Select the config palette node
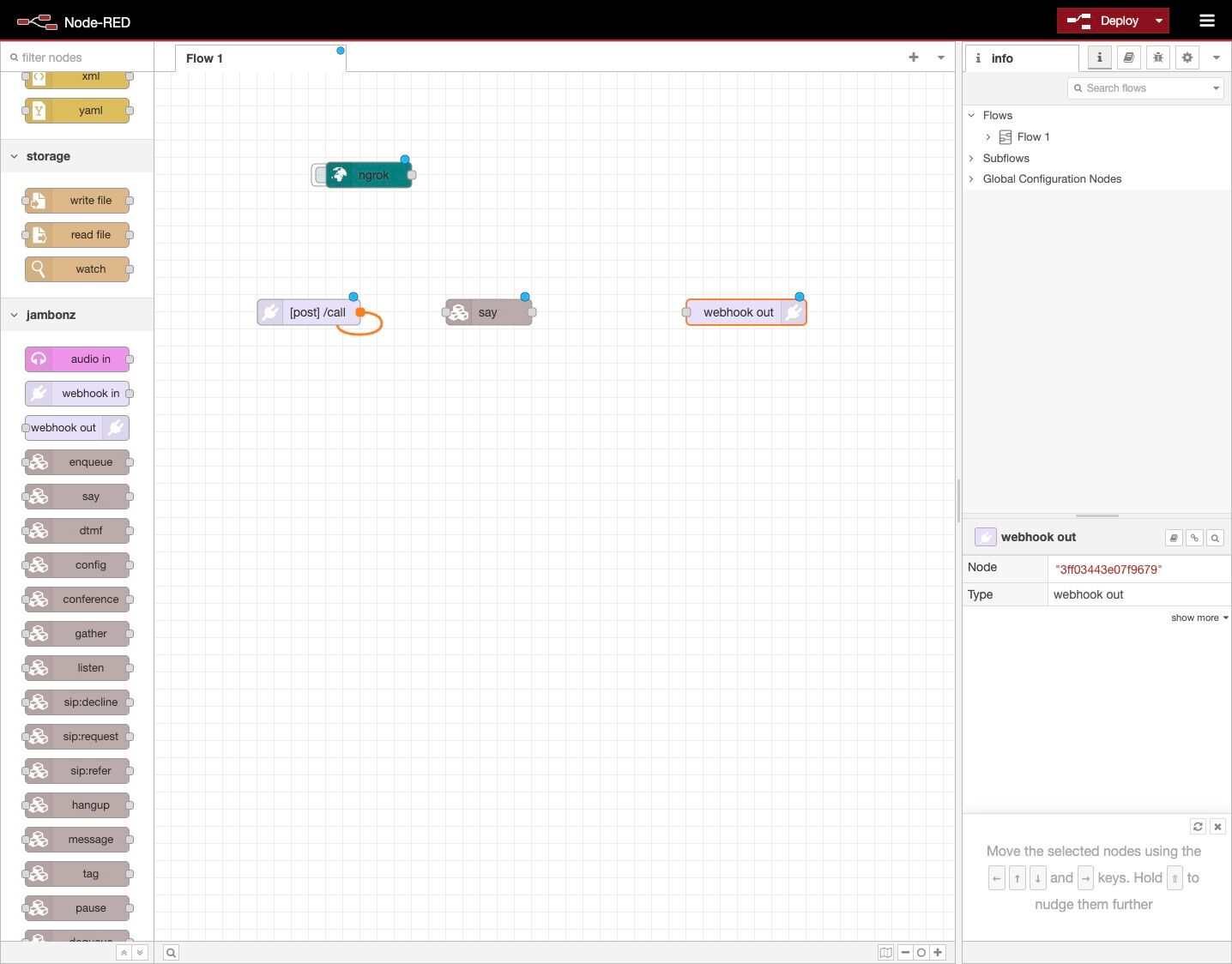This screenshot has height=964, width=1232. (x=77, y=565)
